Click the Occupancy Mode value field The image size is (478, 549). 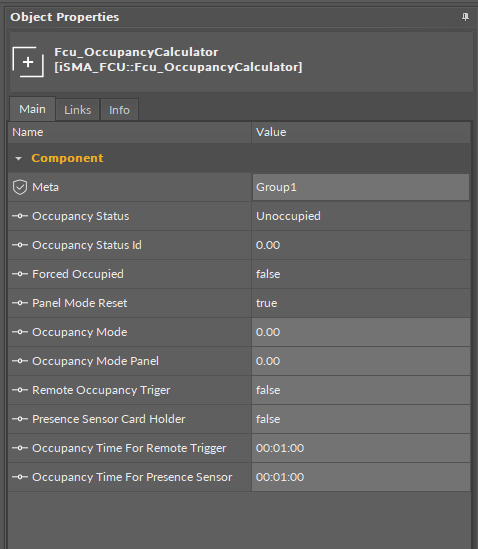(x=361, y=332)
